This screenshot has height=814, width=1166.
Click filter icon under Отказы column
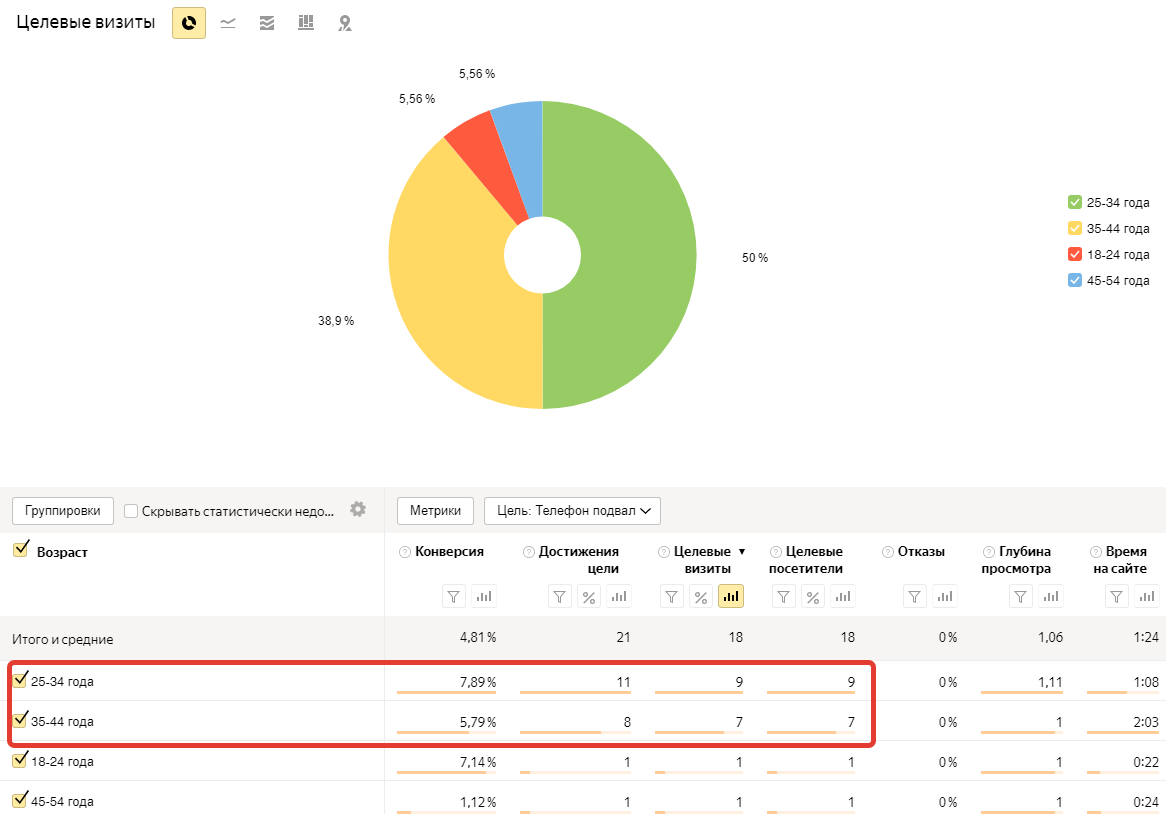coord(915,596)
